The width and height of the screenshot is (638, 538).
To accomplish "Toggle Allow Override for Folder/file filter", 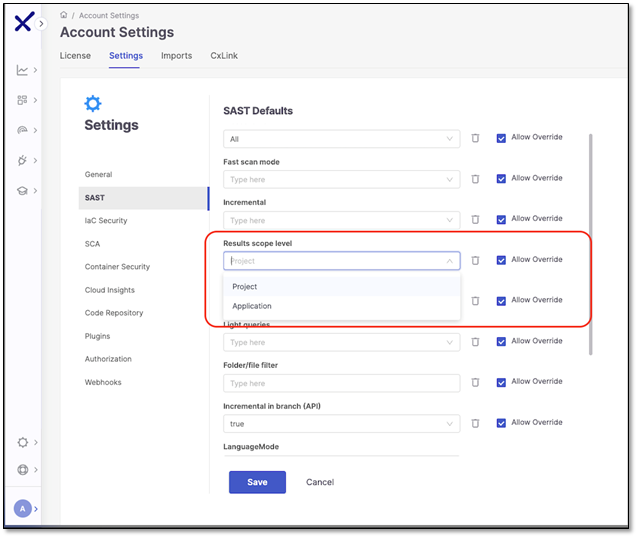I will click(501, 382).
